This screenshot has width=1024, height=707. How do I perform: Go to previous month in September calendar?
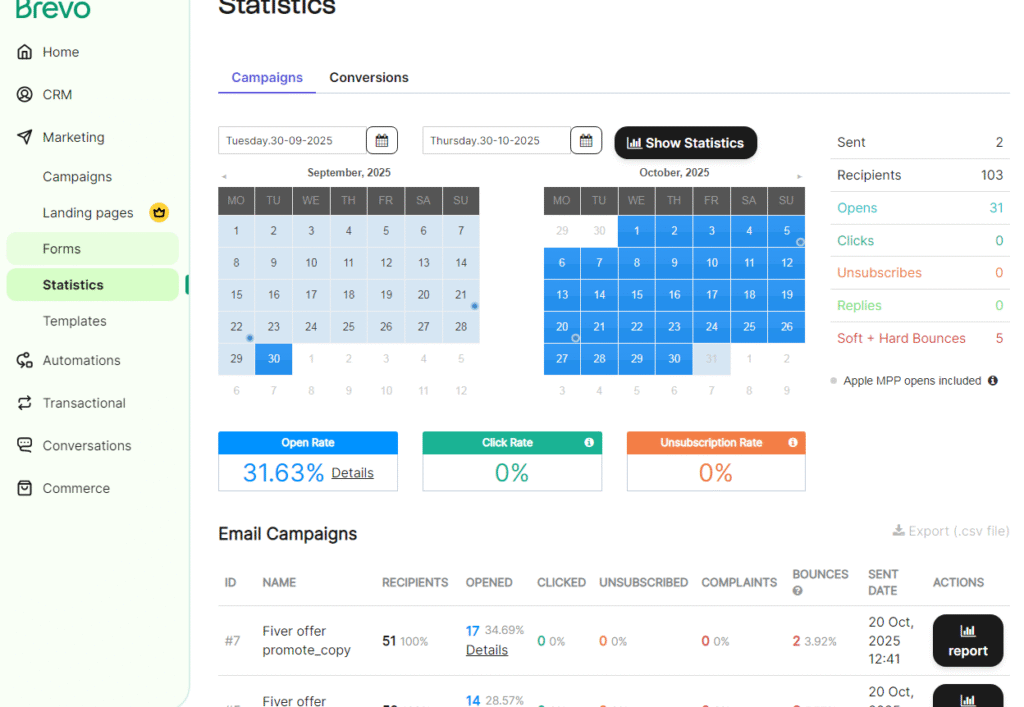click(x=224, y=176)
